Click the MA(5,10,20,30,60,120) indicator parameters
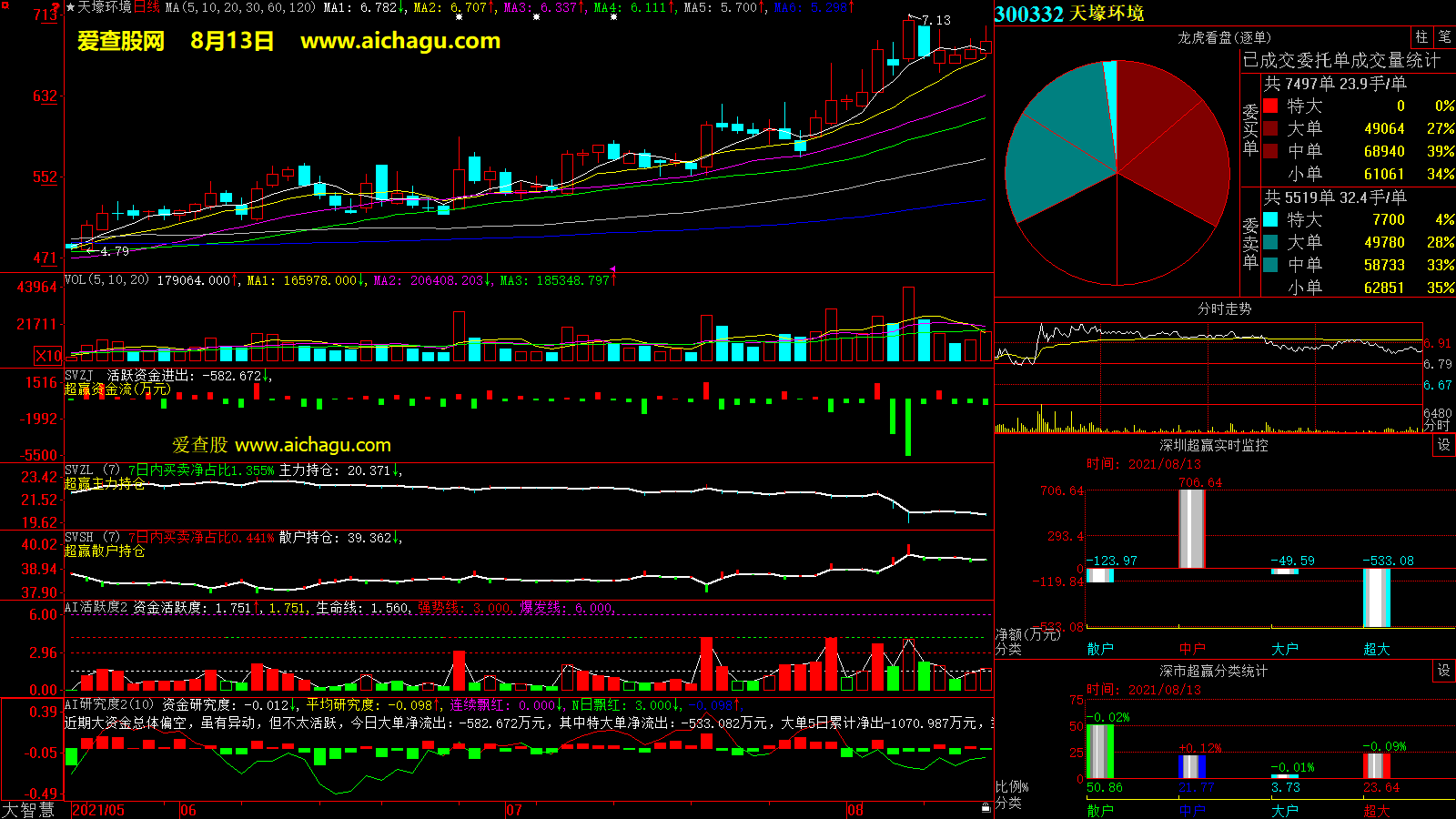 240,7
